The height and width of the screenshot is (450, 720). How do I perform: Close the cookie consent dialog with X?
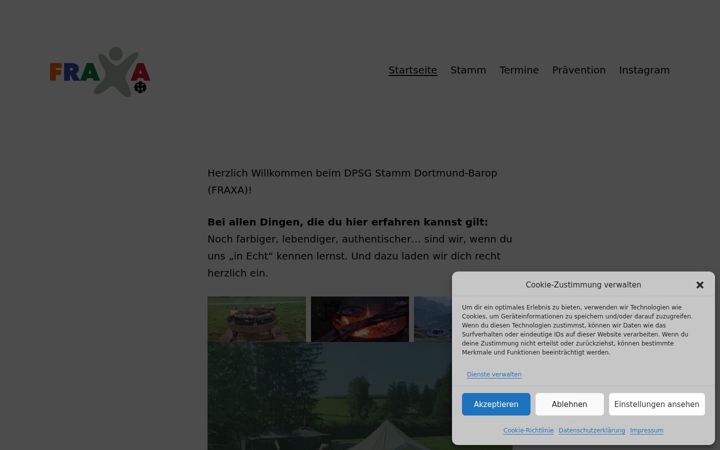click(x=700, y=285)
